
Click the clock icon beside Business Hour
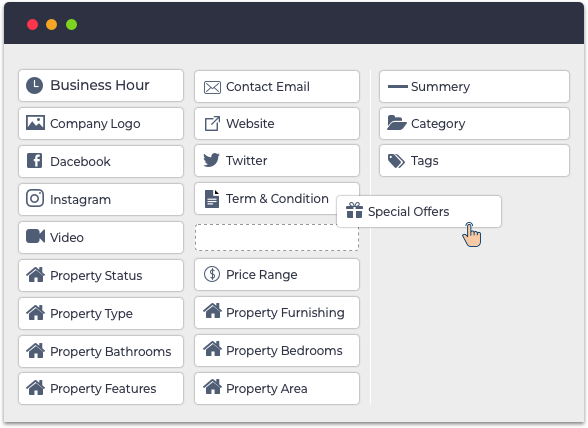[x=34, y=86]
